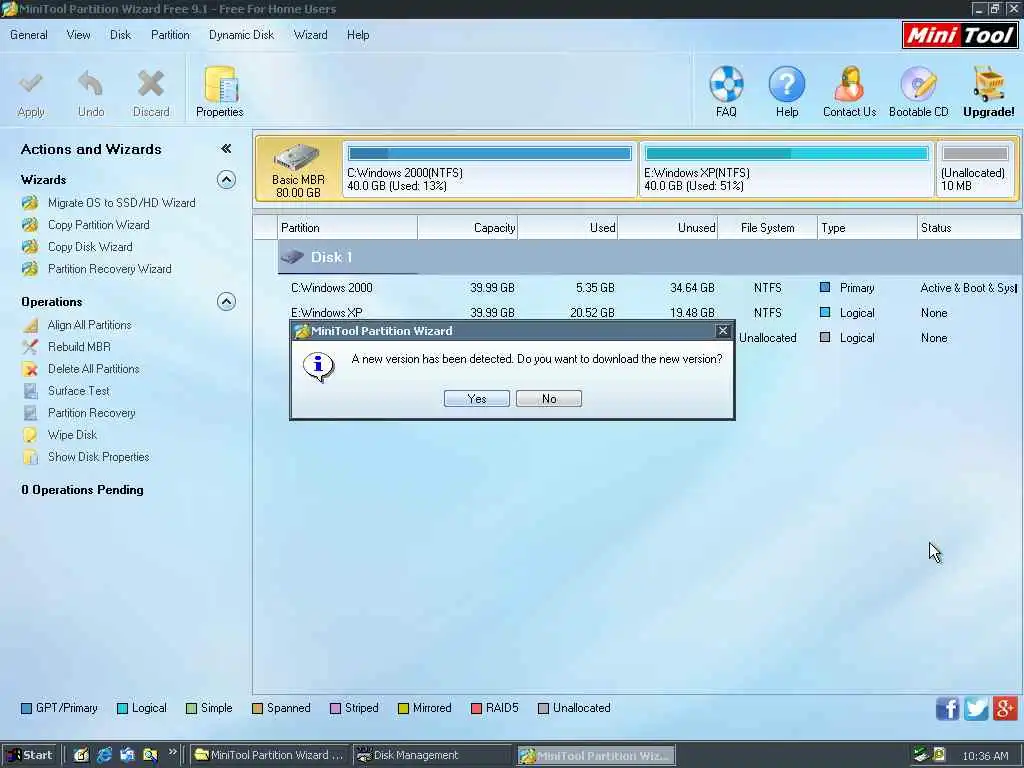This screenshot has height=768, width=1024.
Task: Select the Disk 1 header row
Action: pos(650,257)
